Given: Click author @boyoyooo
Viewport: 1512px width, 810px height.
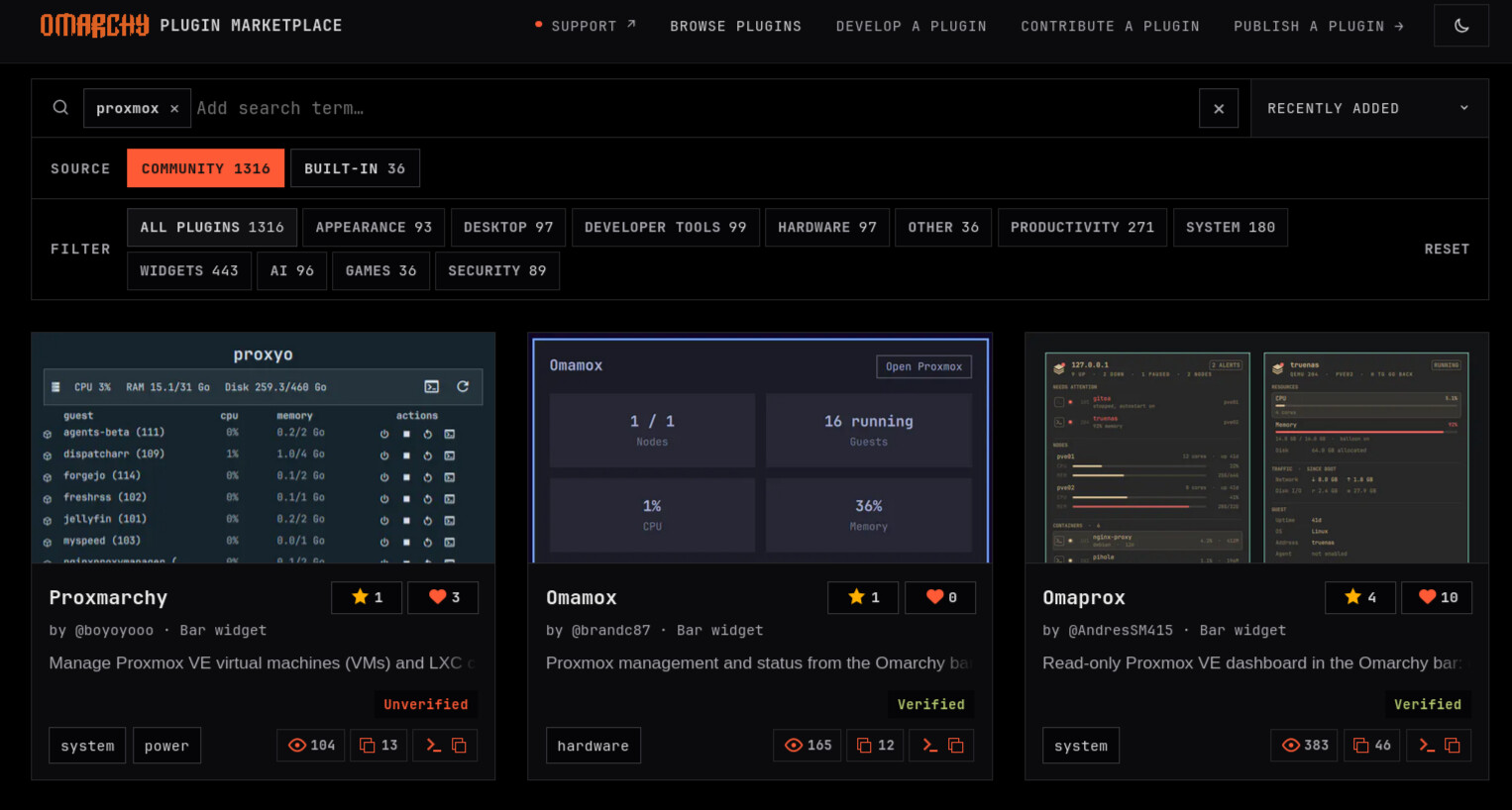Looking at the screenshot, I should point(114,631).
